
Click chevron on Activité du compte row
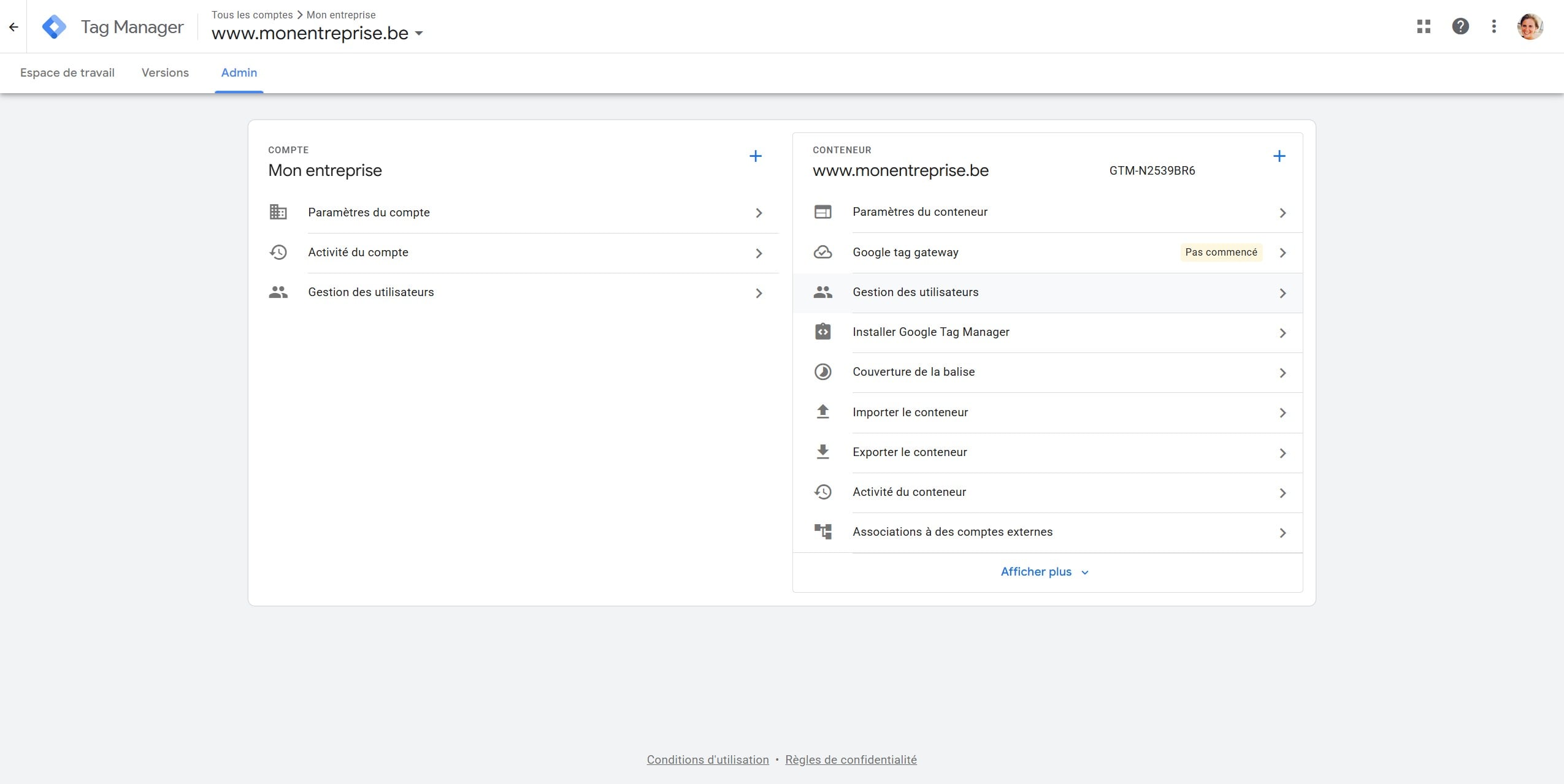759,253
